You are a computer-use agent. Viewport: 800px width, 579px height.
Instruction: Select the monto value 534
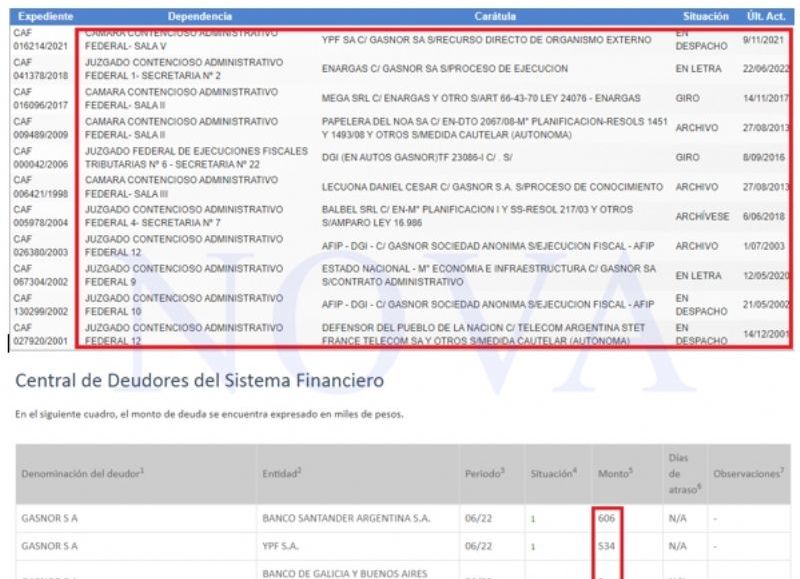pos(607,546)
